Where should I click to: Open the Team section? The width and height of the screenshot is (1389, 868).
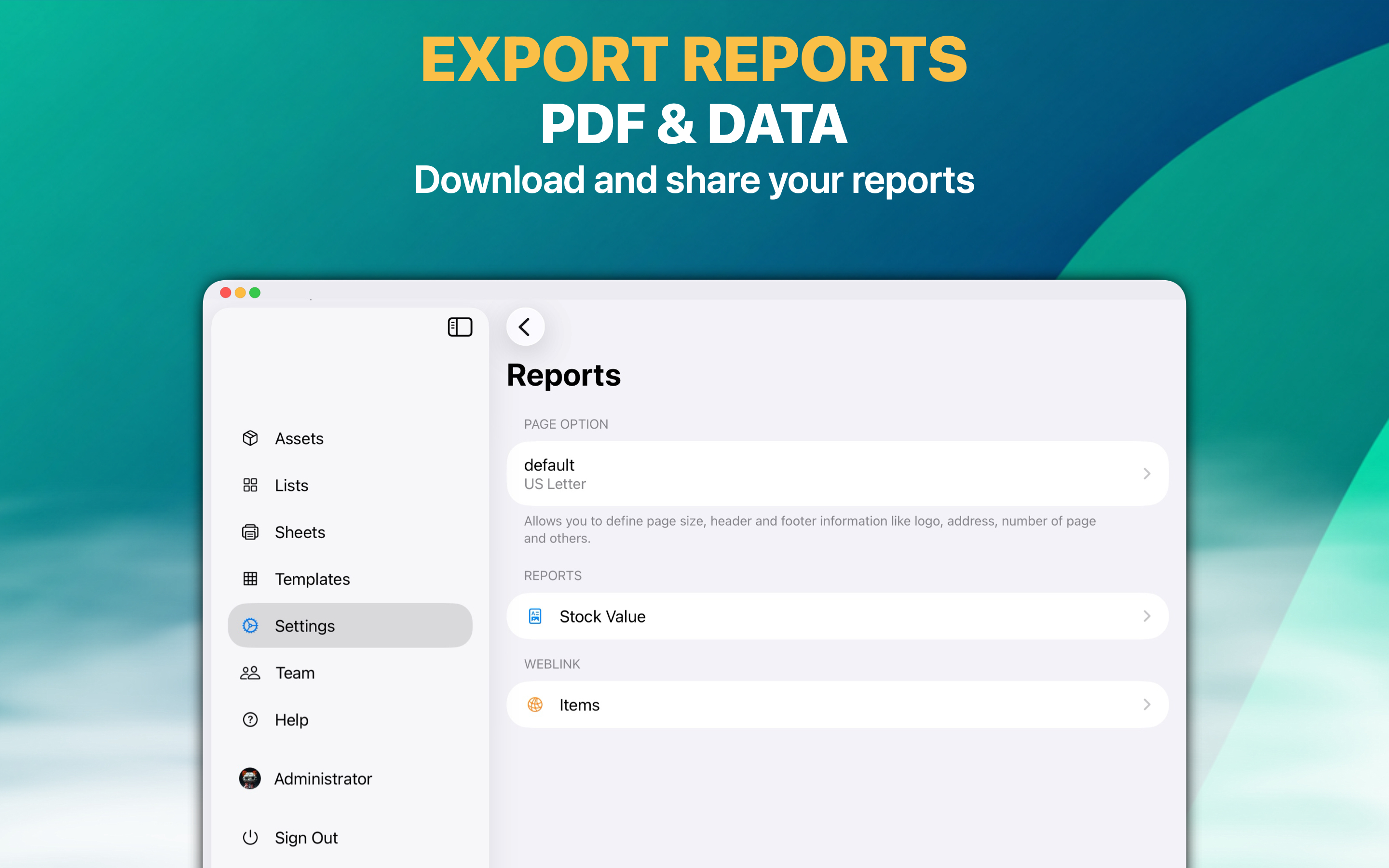pyautogui.click(x=350, y=673)
